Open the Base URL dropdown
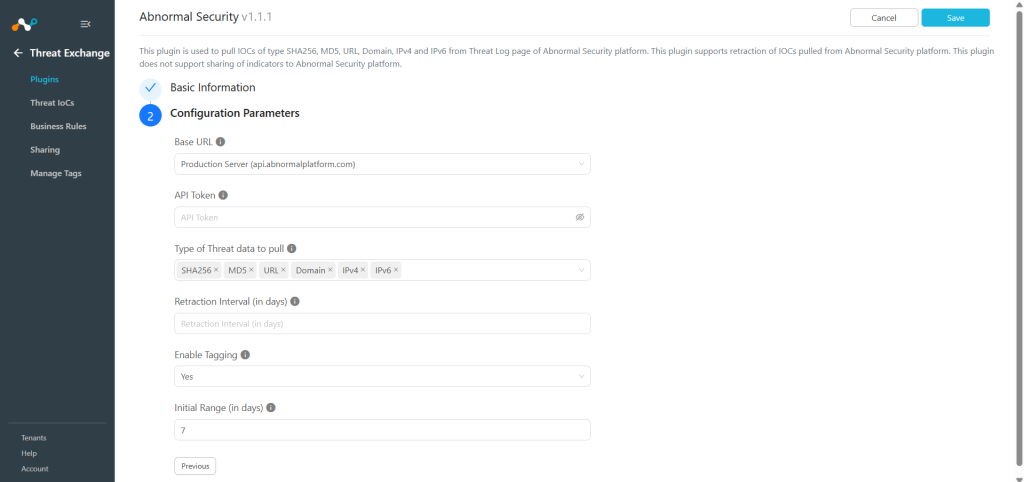Screen dimensions: 1024x482 pos(382,164)
